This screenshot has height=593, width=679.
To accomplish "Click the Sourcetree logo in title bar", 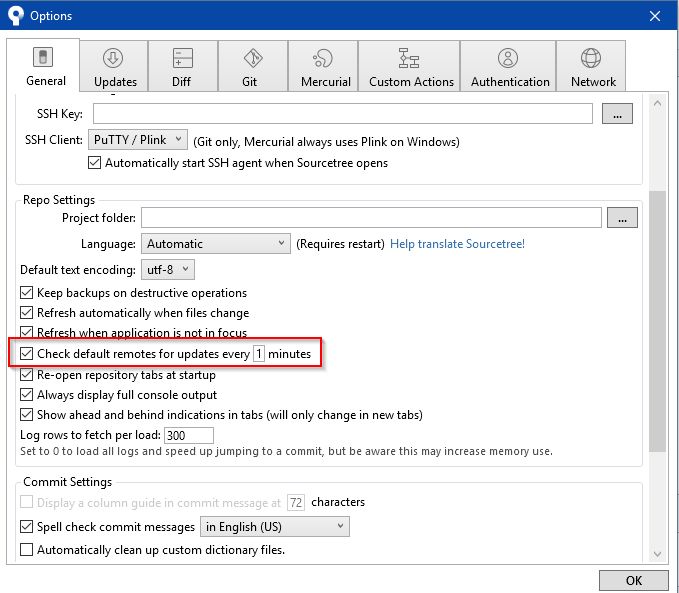I will tap(16, 15).
